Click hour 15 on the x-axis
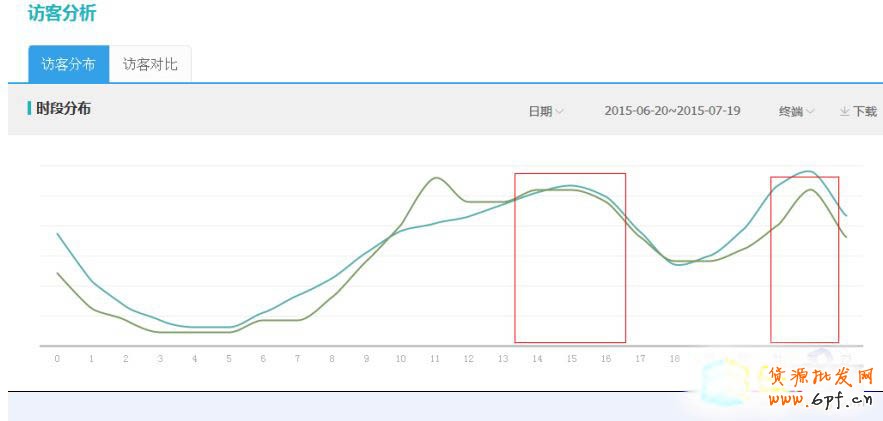883x421 pixels. (x=572, y=358)
